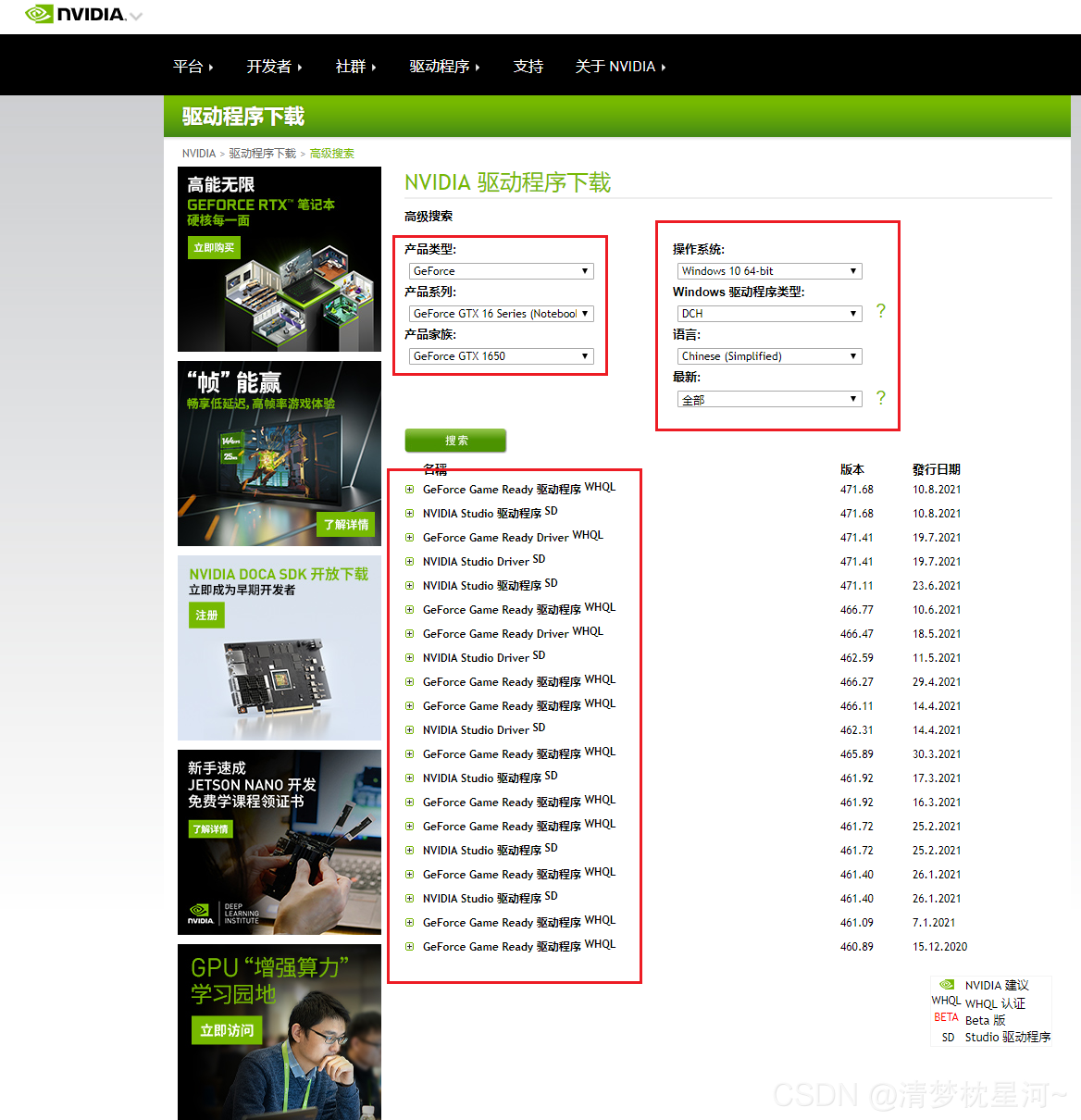The width and height of the screenshot is (1081, 1120).
Task: Expand plus icon for Game Ready 466.27
Action: click(409, 682)
